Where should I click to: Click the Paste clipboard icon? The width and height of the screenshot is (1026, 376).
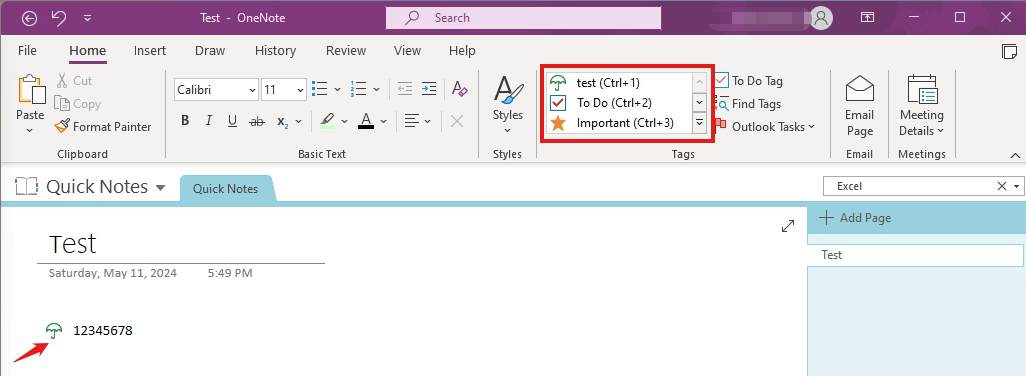tap(31, 90)
